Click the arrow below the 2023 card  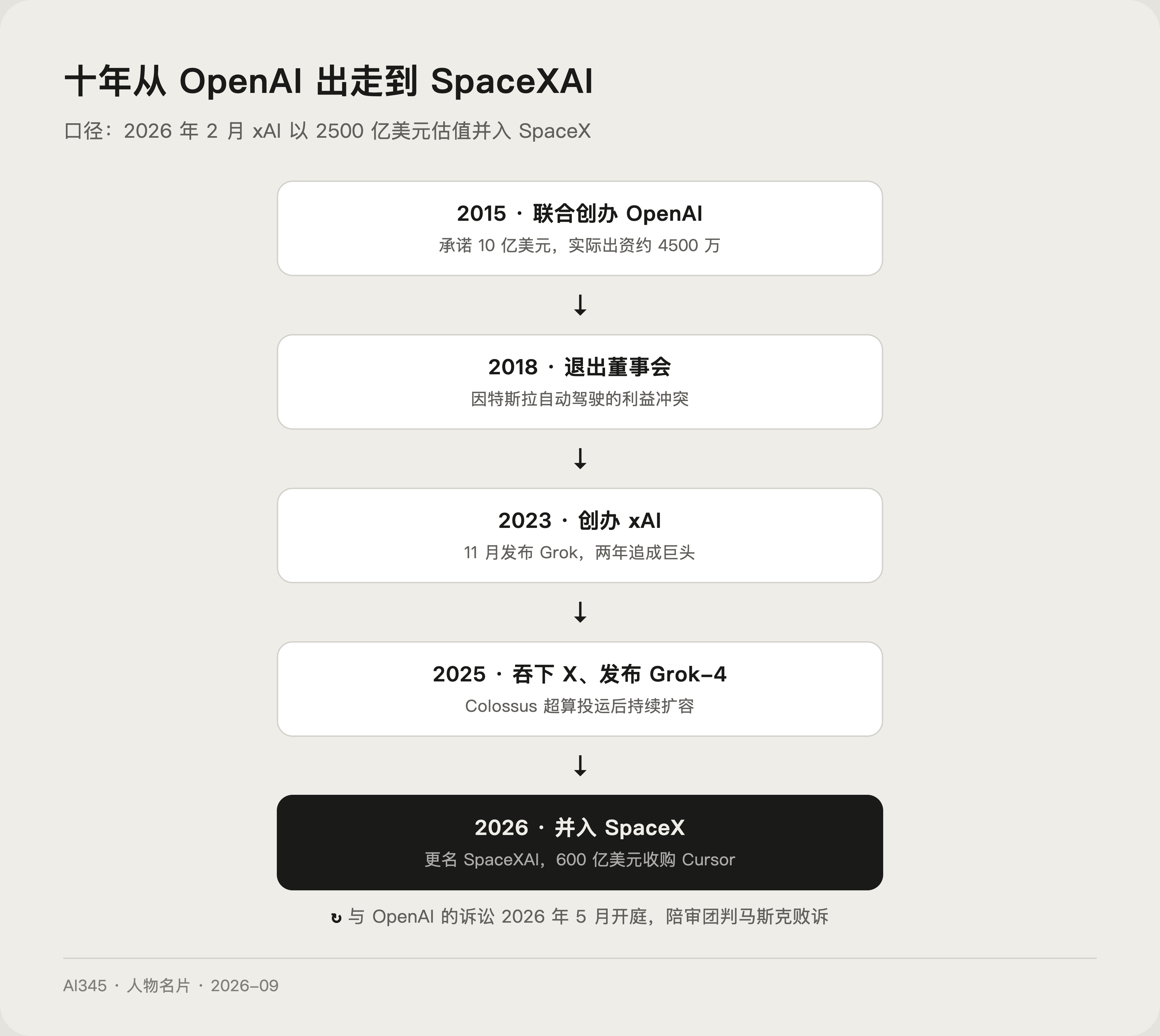(580, 613)
